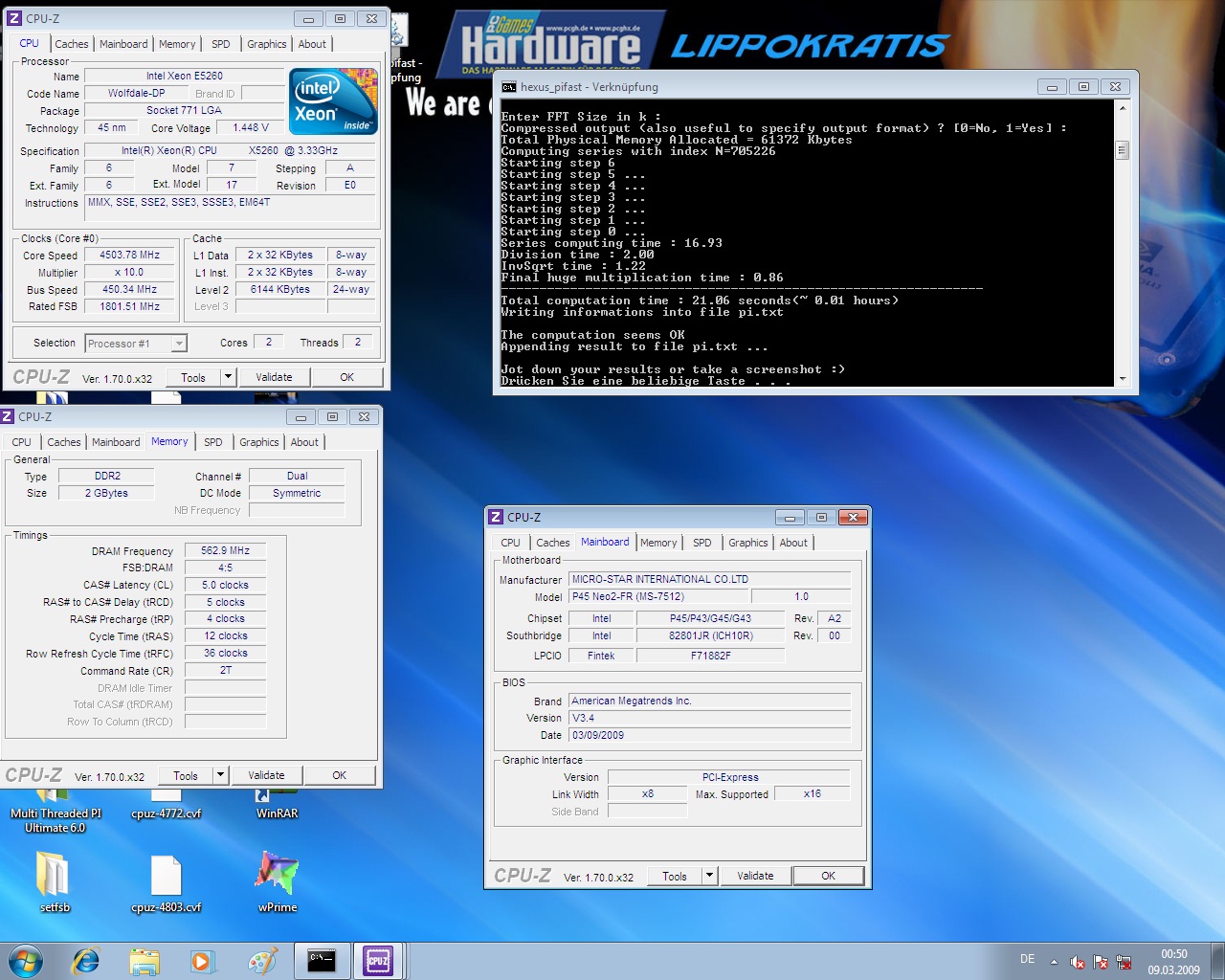
Task: Click the BIOS date 03/09/2009 field
Action: (709, 735)
